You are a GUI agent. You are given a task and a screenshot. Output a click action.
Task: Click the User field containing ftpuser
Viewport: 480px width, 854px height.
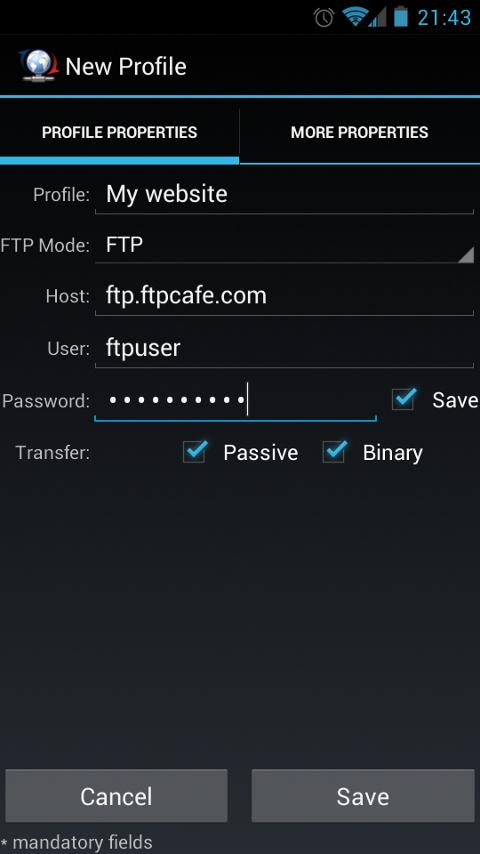(x=284, y=349)
